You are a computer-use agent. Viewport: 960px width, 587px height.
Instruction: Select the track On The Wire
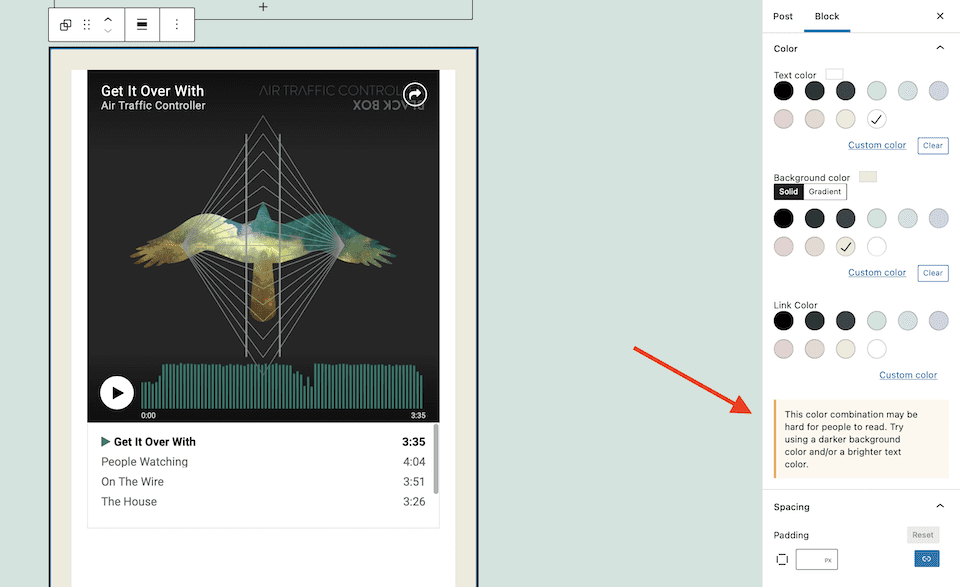(263, 482)
